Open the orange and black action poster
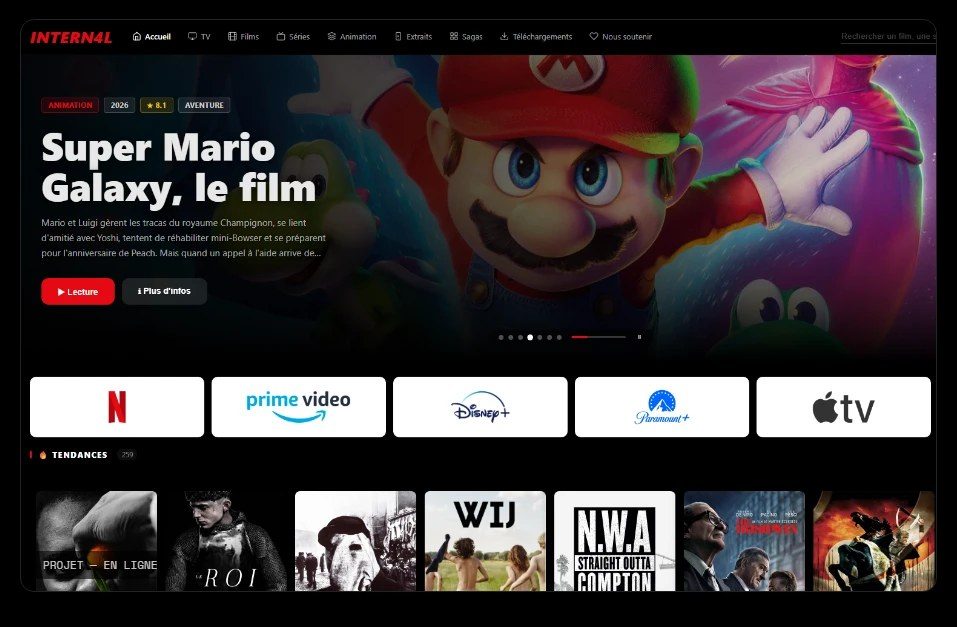This screenshot has height=627, width=957. (874, 541)
